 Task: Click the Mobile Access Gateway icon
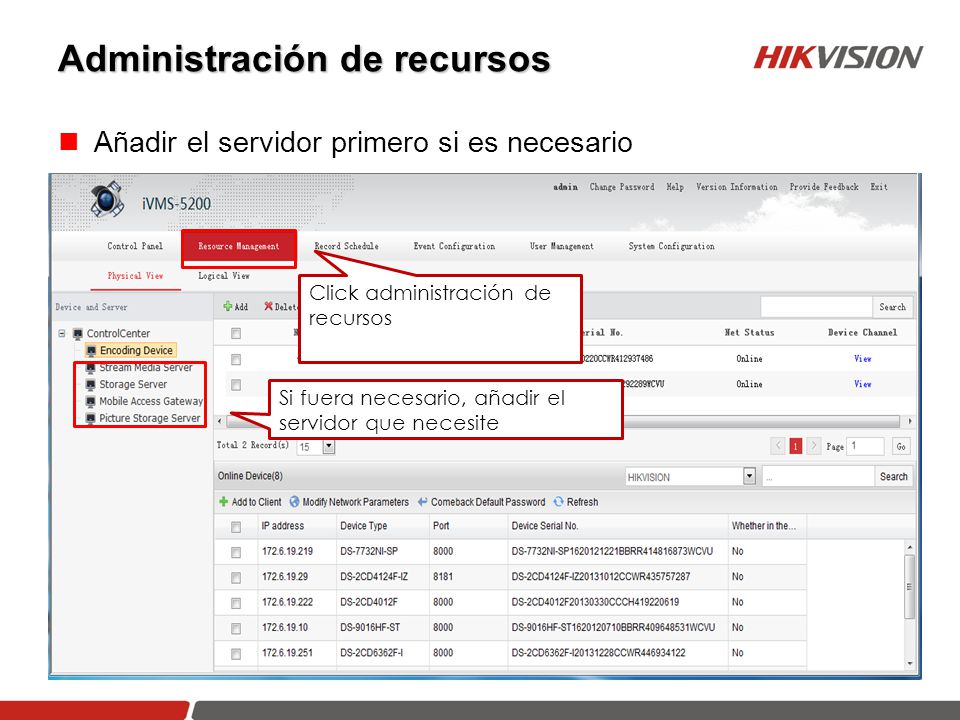click(x=91, y=402)
